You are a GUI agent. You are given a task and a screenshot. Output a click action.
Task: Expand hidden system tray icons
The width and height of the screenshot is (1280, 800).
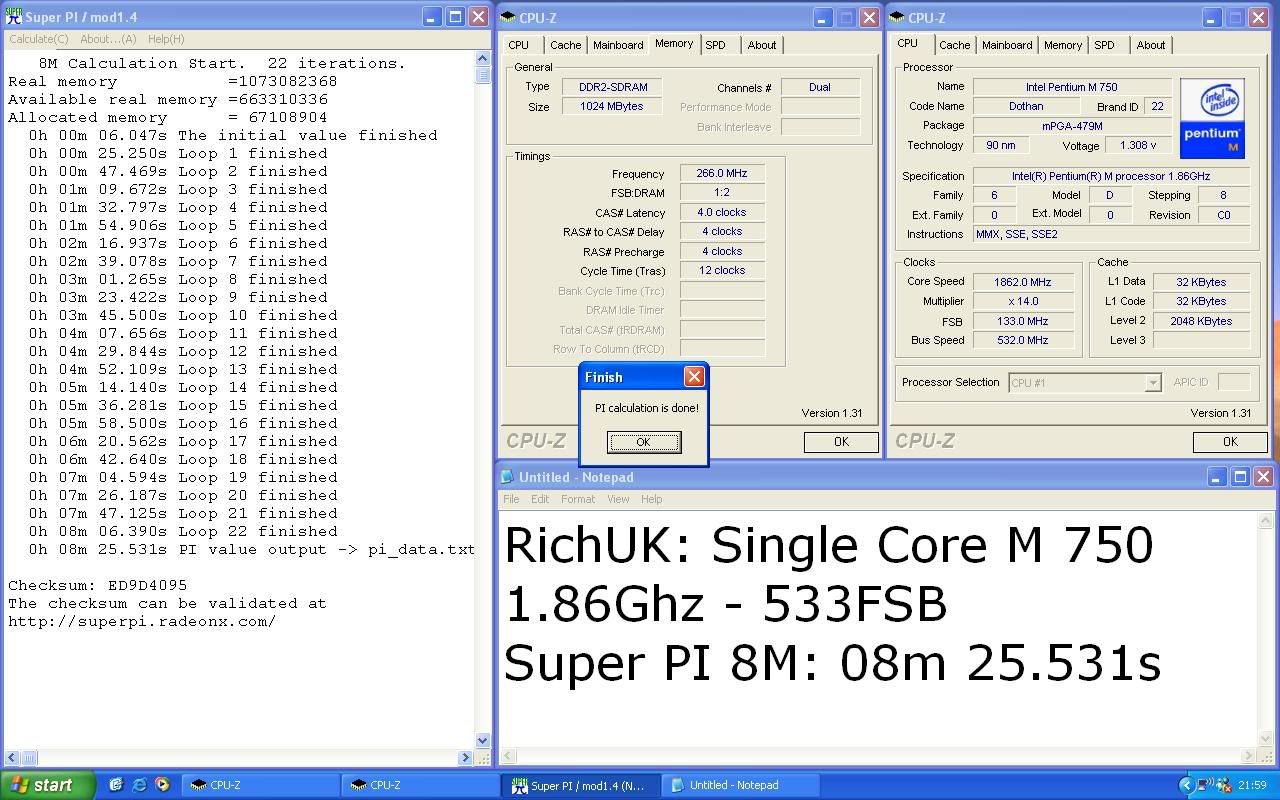click(x=1186, y=785)
